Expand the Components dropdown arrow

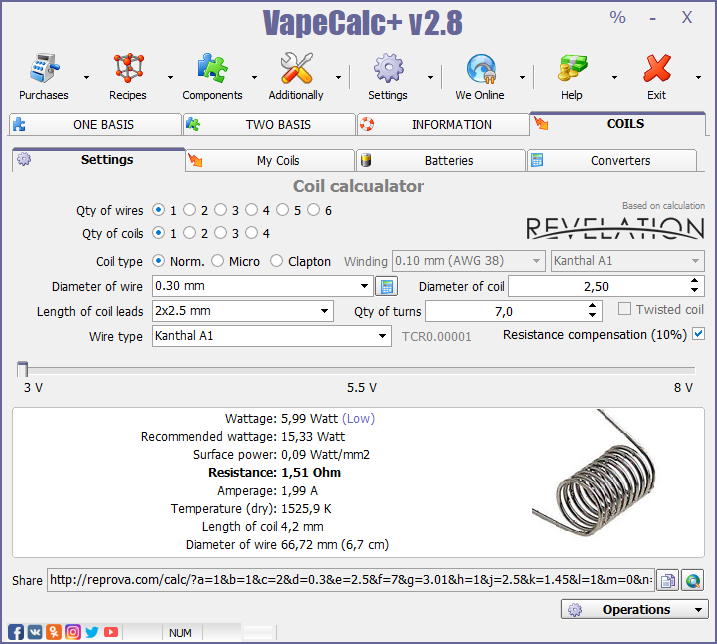point(254,77)
